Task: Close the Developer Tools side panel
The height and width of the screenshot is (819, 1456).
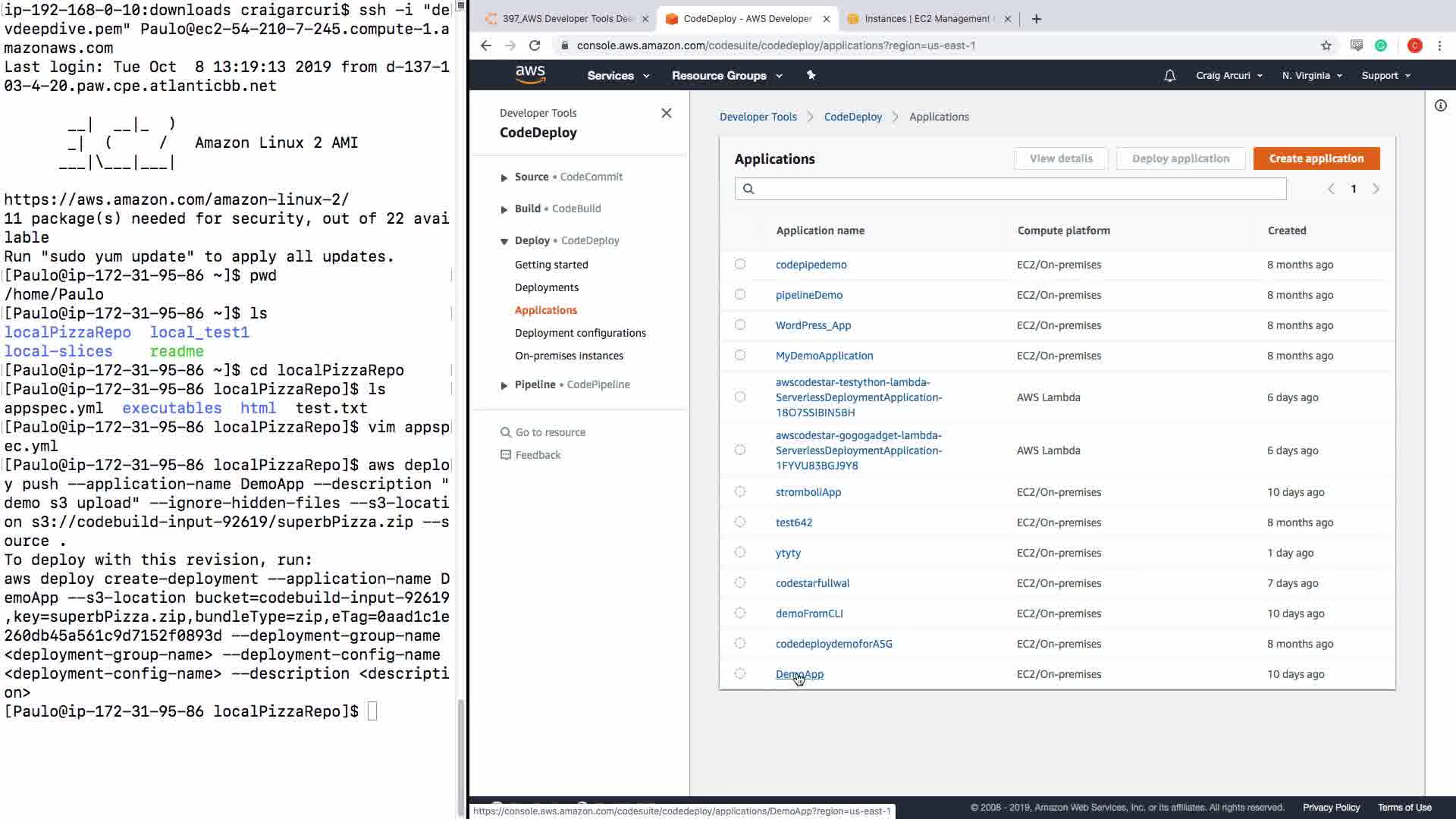Action: click(666, 113)
